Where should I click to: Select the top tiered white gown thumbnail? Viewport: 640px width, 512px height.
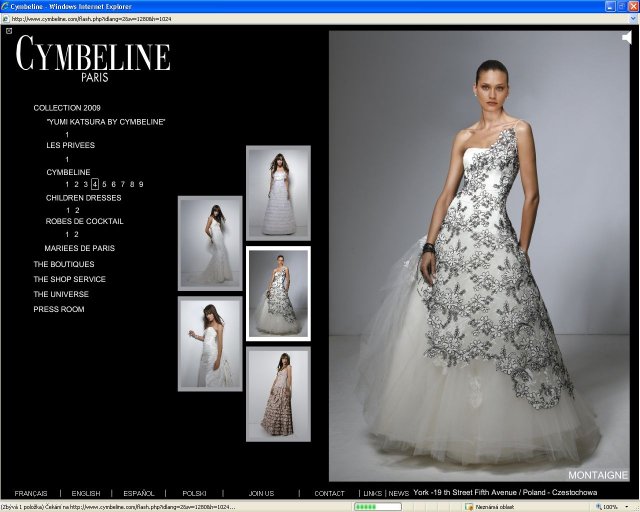point(278,192)
